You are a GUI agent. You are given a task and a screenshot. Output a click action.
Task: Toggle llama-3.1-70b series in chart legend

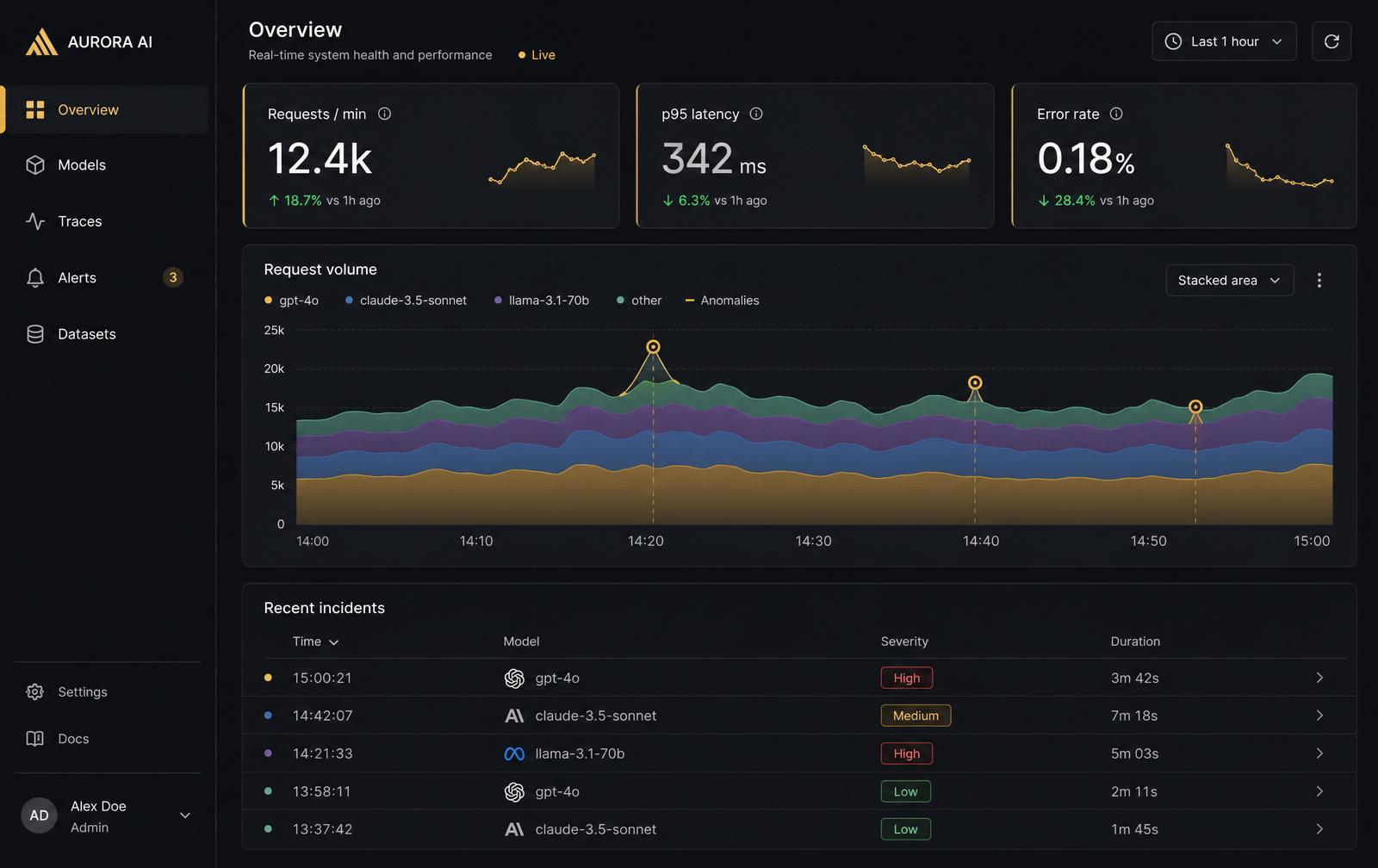(542, 301)
